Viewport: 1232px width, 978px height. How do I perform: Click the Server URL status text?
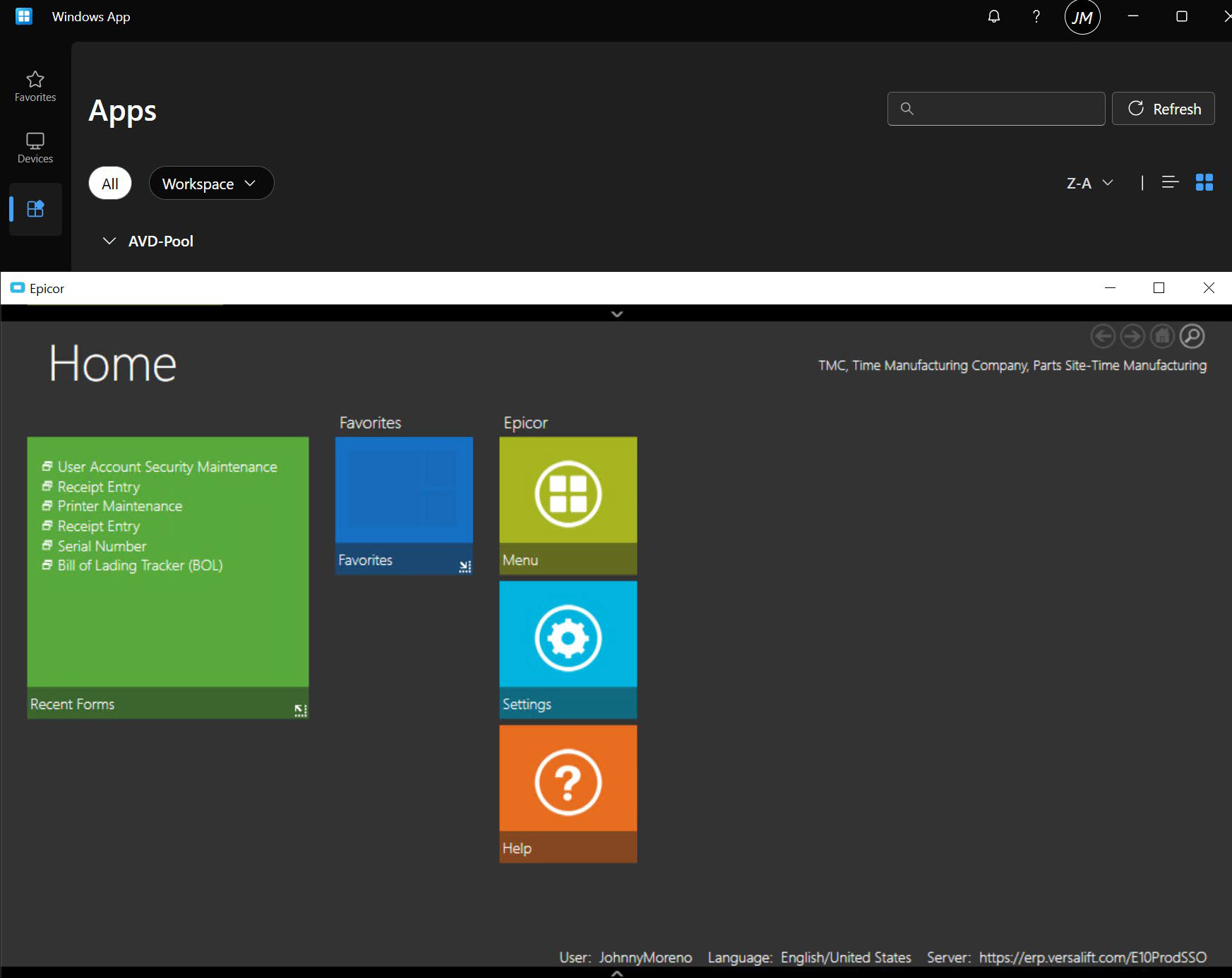(x=1066, y=958)
